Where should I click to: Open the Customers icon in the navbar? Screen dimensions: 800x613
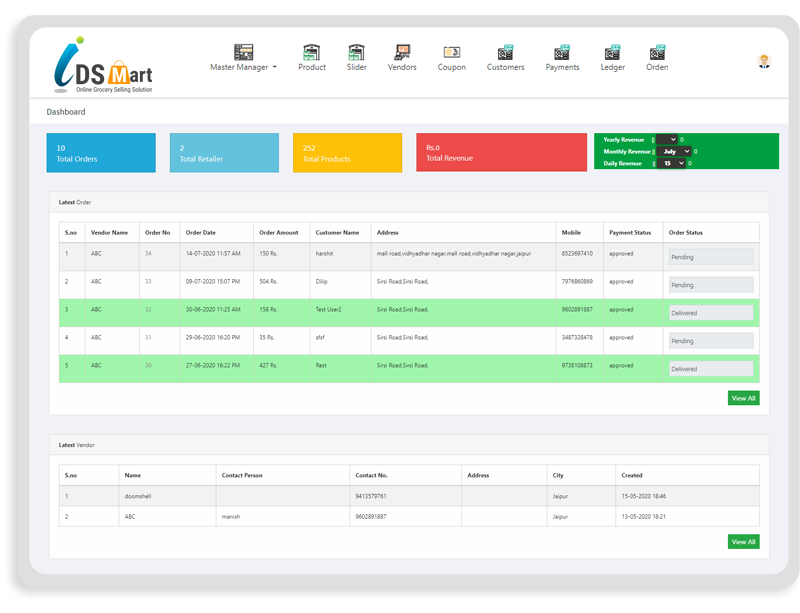pos(505,55)
